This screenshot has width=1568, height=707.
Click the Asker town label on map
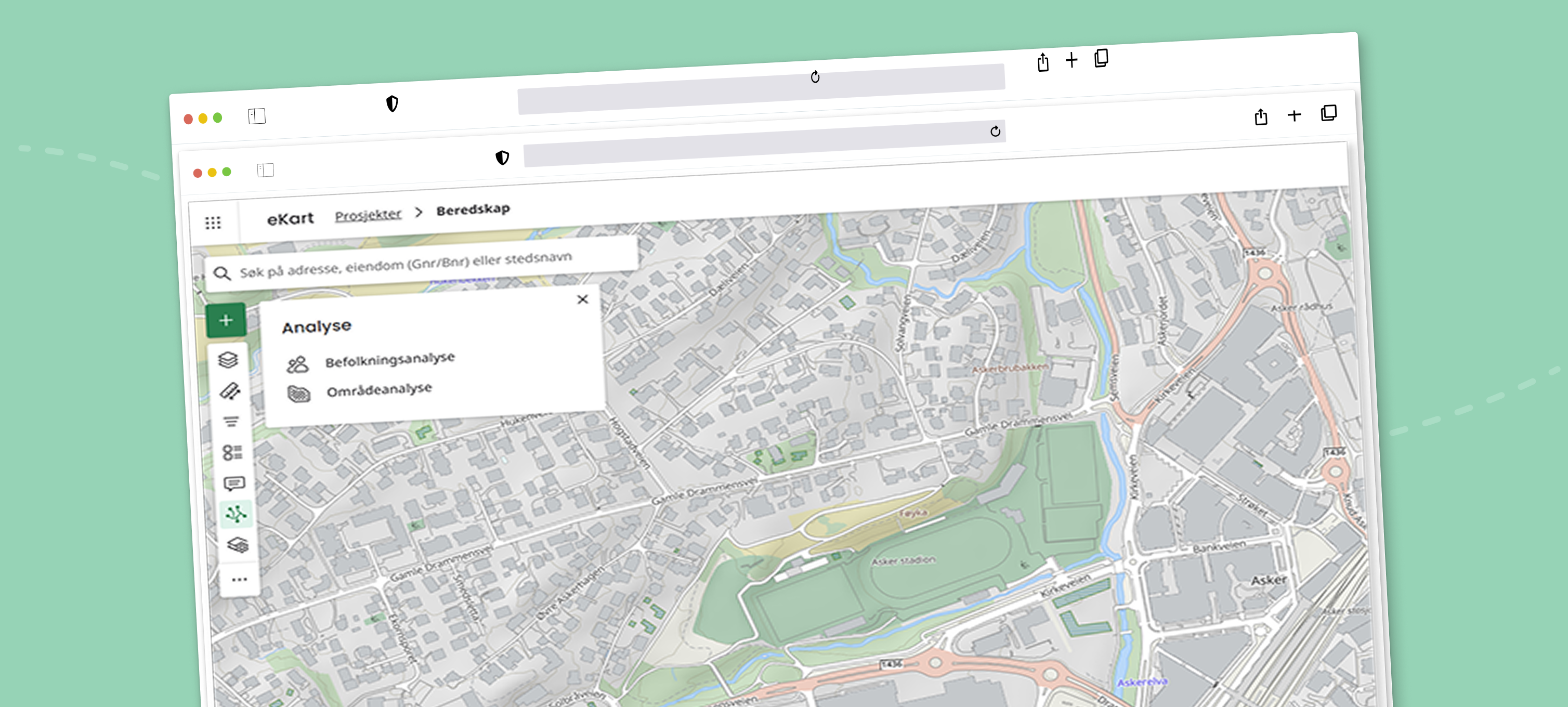[1269, 581]
